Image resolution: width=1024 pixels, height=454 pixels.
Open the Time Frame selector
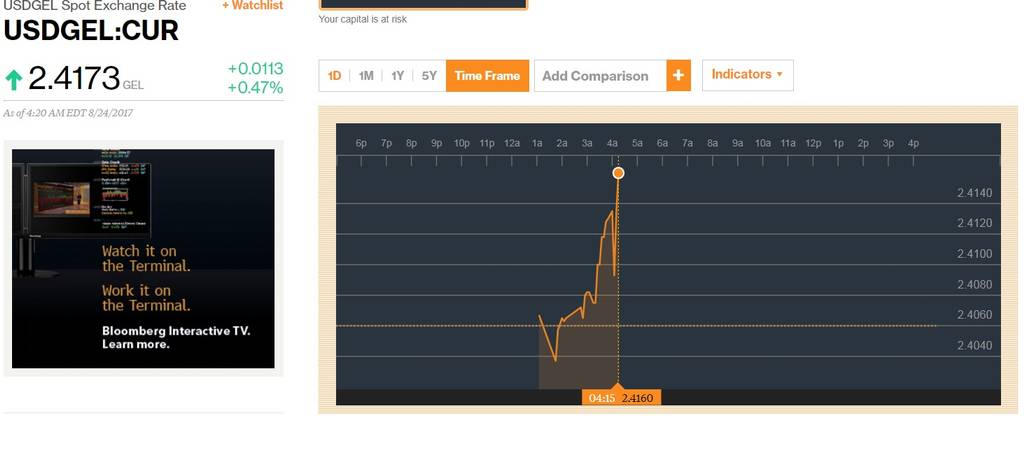point(487,76)
